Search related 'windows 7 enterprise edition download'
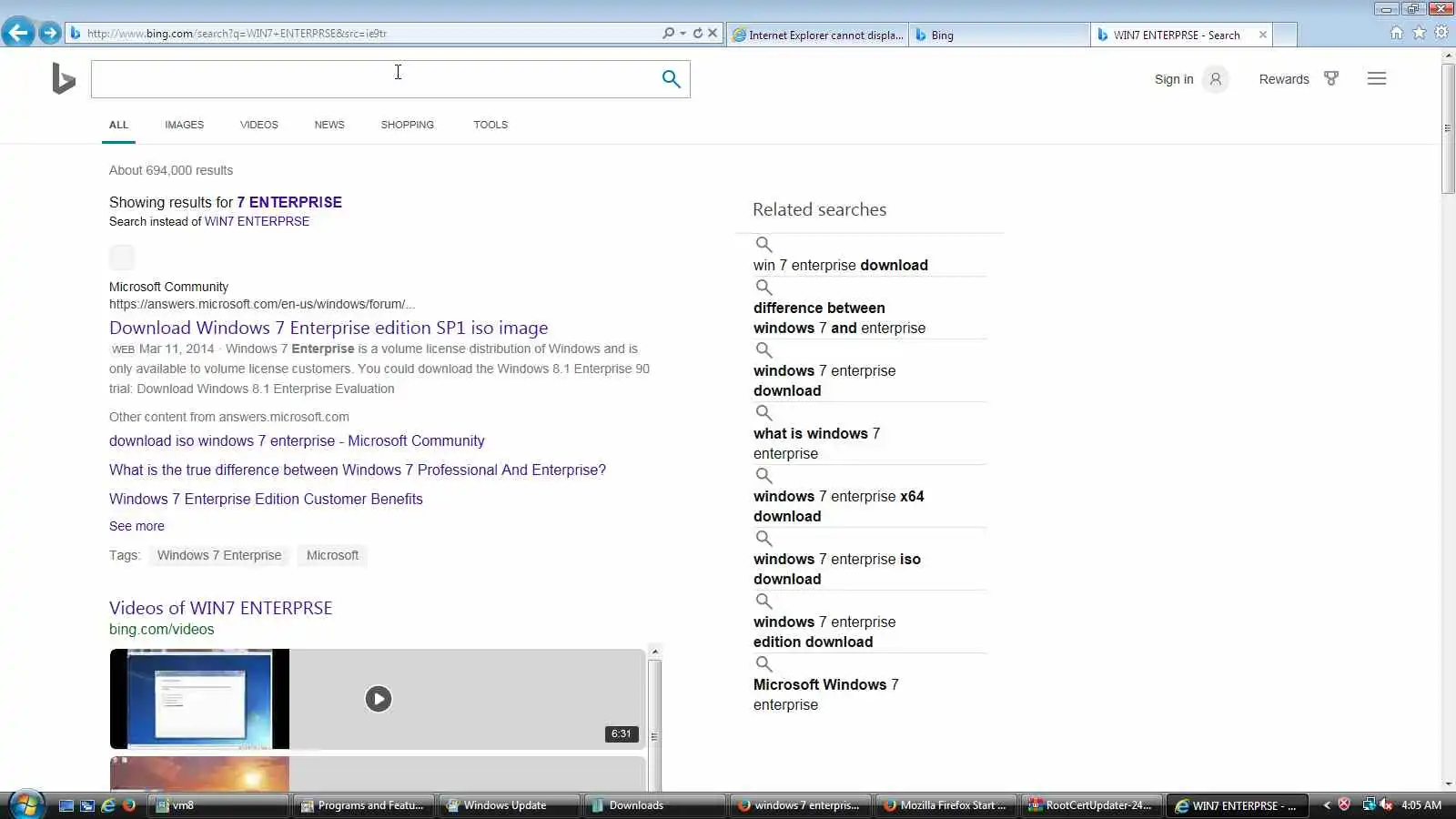 pos(824,632)
